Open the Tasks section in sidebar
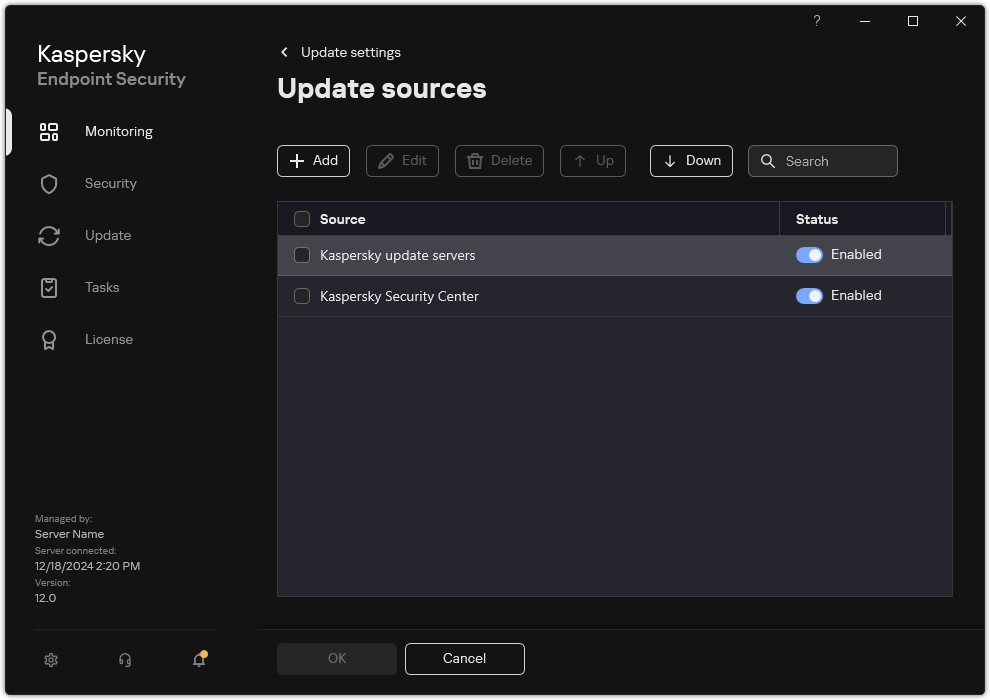The height and width of the screenshot is (700, 990). click(x=48, y=287)
